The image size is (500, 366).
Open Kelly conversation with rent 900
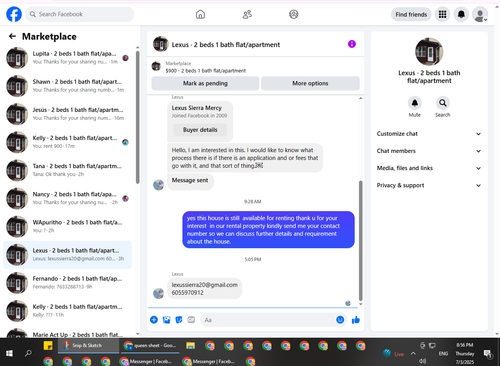[x=67, y=142]
